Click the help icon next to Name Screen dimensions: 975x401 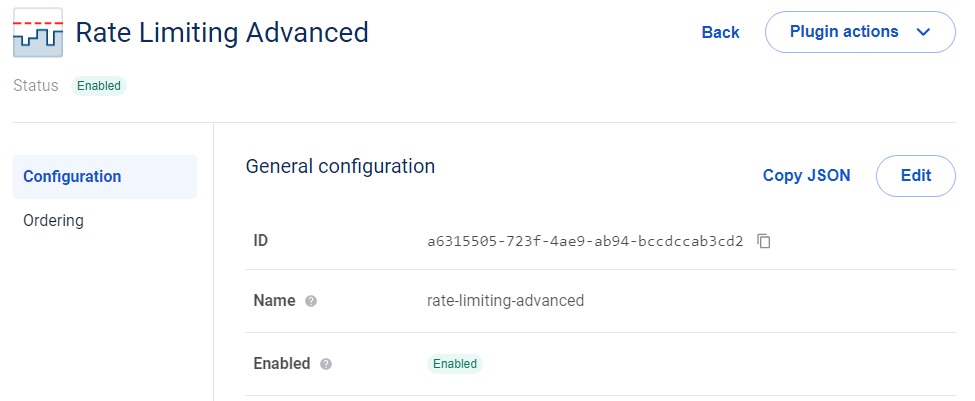click(x=311, y=301)
